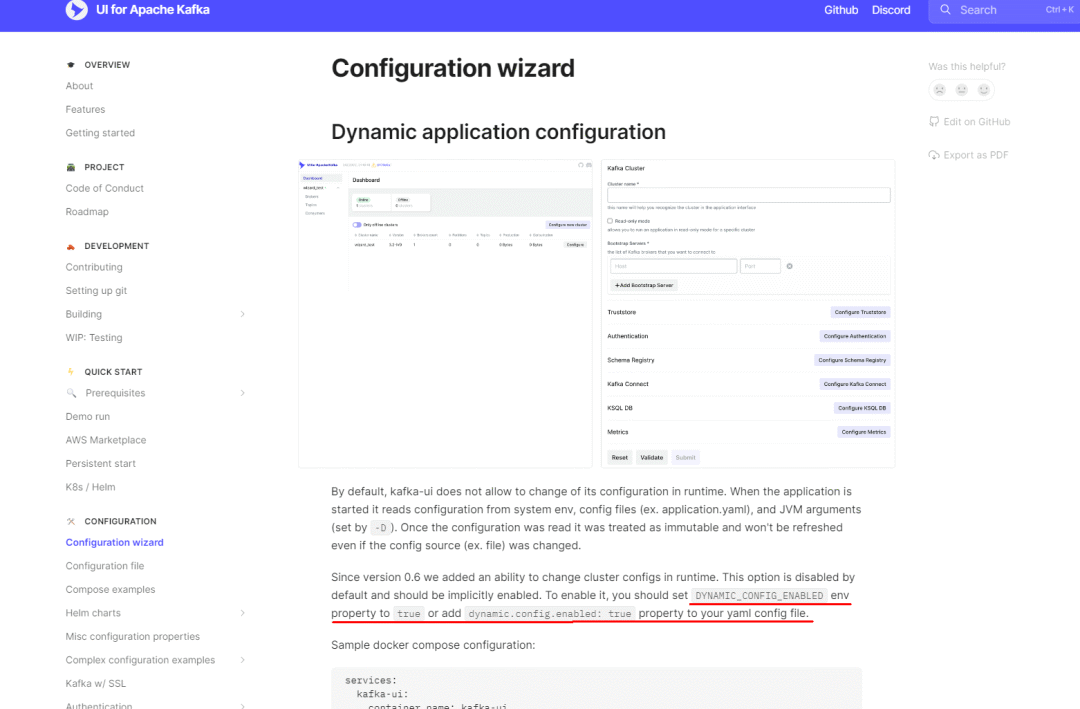This screenshot has width=1080, height=709.
Task: Open the Helm charts page
Action: [93, 613]
